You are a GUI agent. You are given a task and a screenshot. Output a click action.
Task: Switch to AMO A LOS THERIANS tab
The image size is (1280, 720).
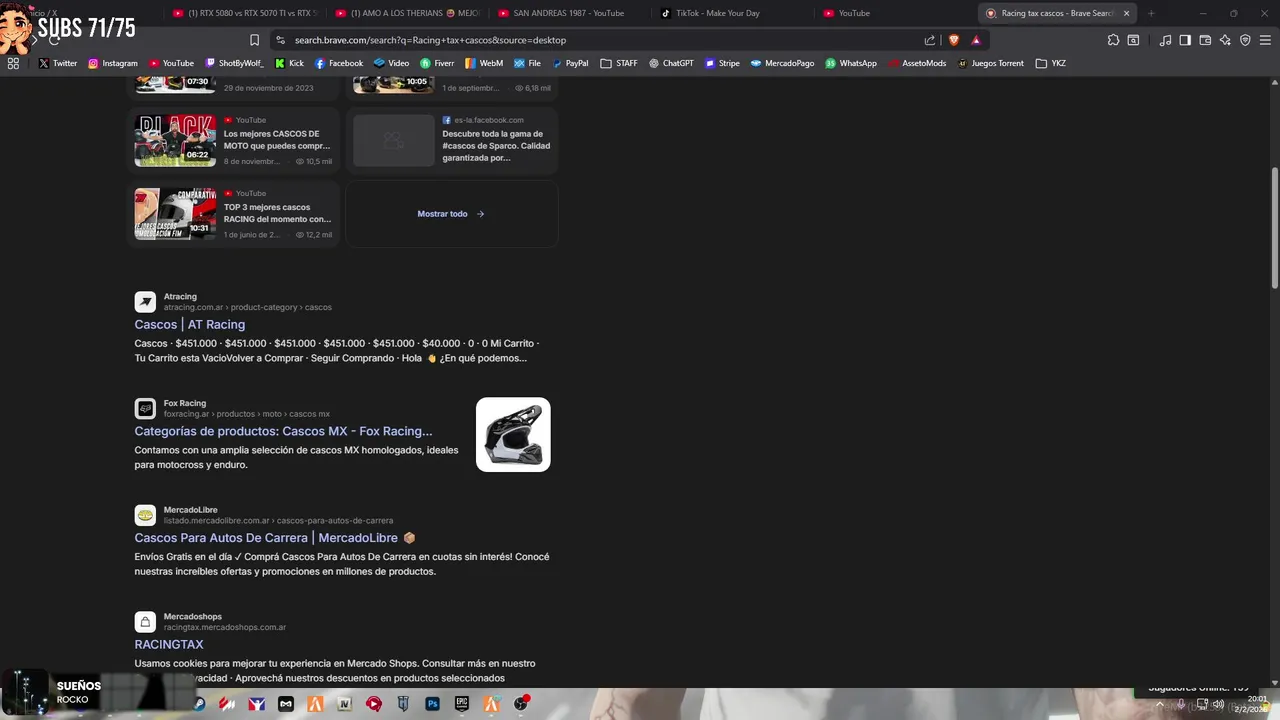coord(408,13)
